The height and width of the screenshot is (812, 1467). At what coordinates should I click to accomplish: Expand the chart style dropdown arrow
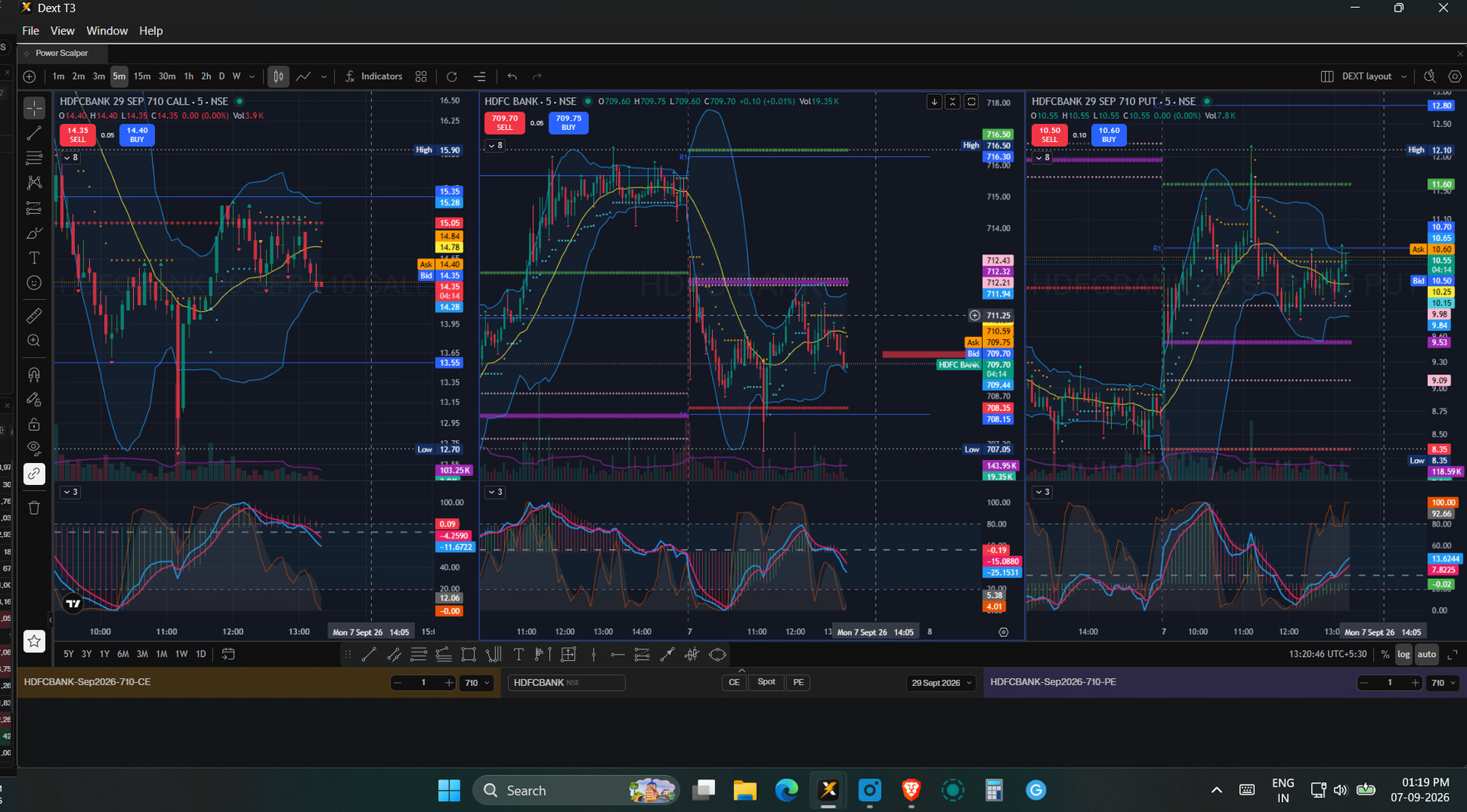(x=324, y=76)
